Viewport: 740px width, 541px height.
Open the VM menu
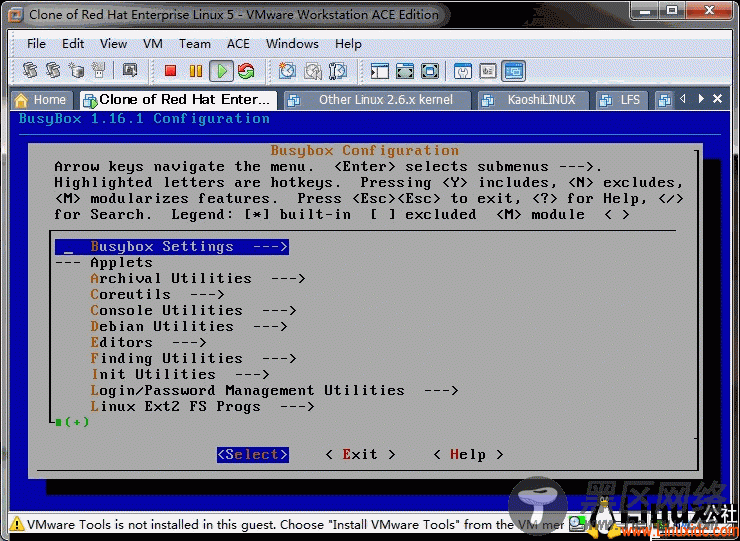click(x=152, y=44)
